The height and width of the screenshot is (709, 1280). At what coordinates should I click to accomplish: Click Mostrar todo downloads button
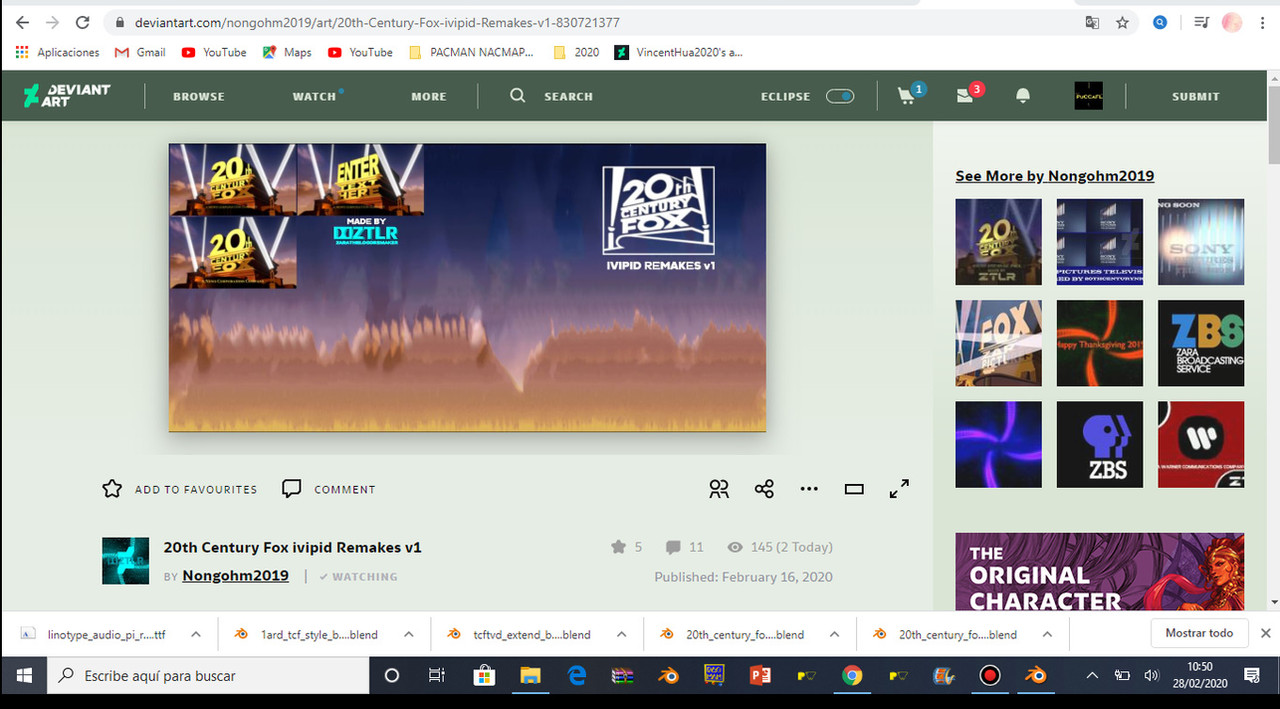tap(1200, 633)
